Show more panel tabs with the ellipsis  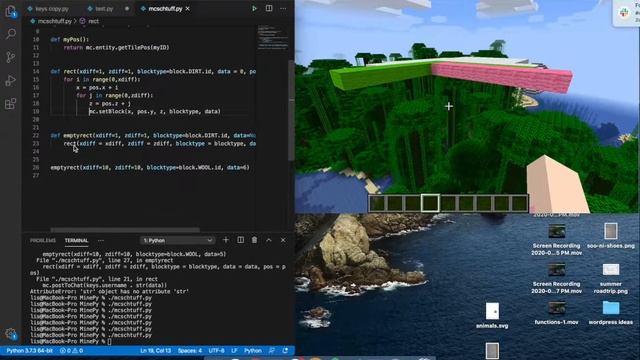click(x=101, y=240)
